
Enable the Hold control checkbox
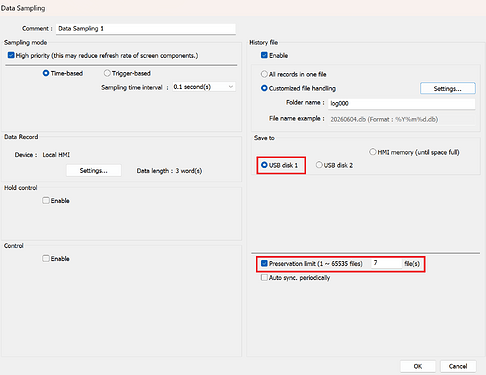(x=46, y=201)
